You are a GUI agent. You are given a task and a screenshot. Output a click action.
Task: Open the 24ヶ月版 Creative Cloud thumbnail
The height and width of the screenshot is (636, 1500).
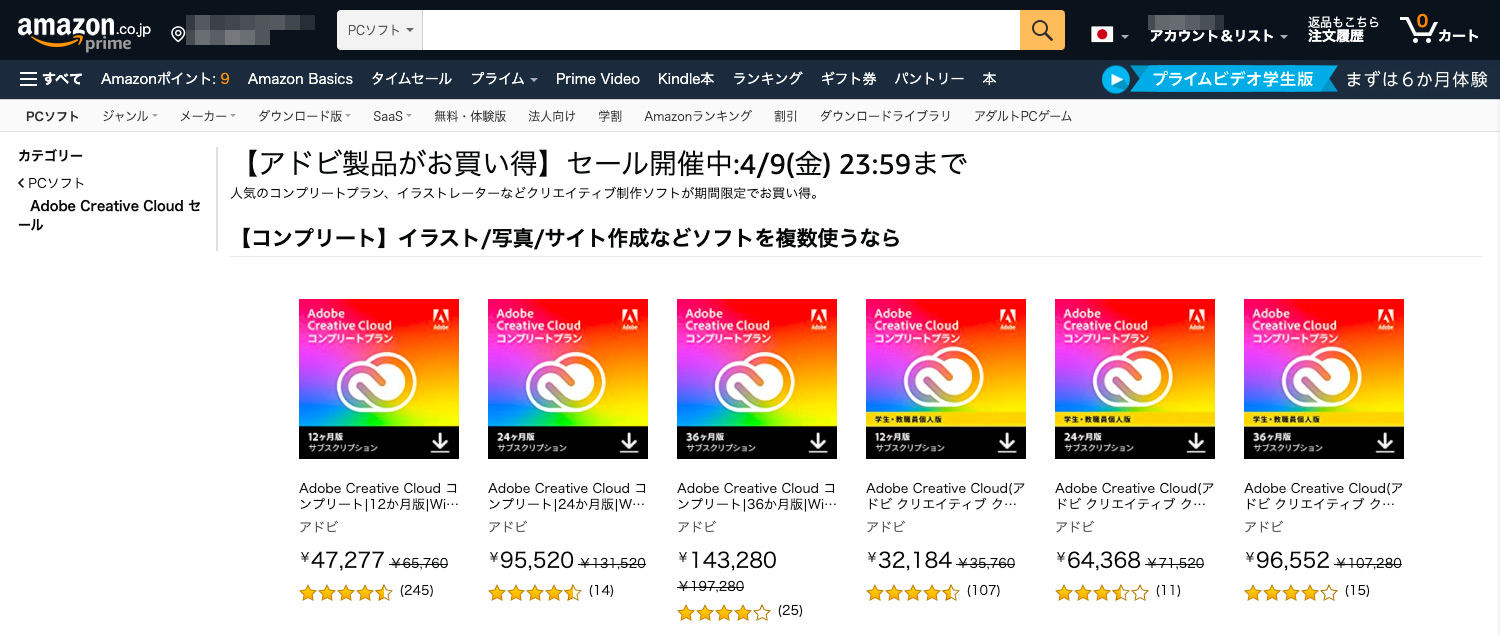click(x=568, y=378)
